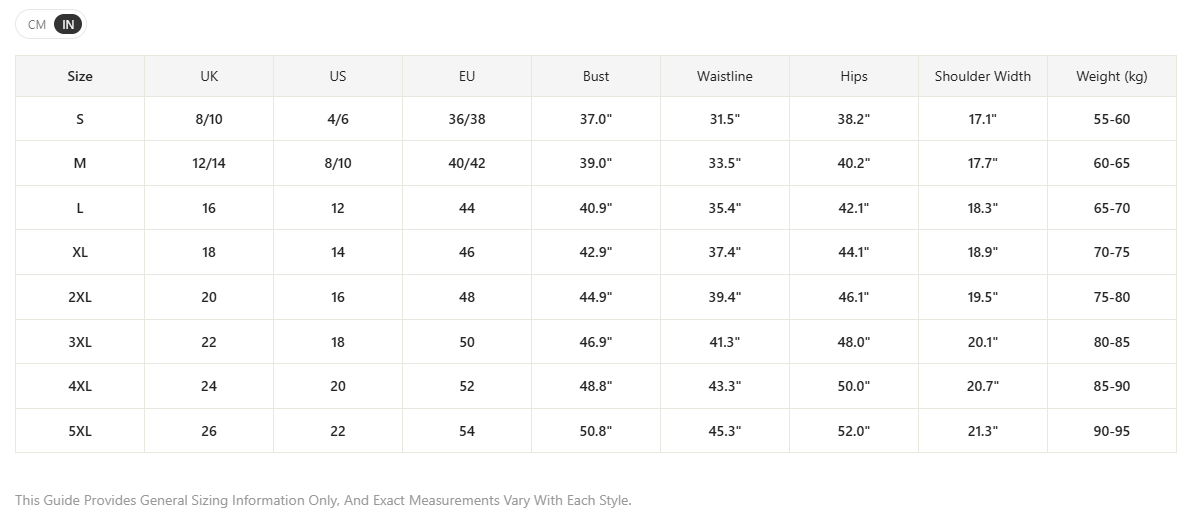Click the Waistline column header

[725, 76]
